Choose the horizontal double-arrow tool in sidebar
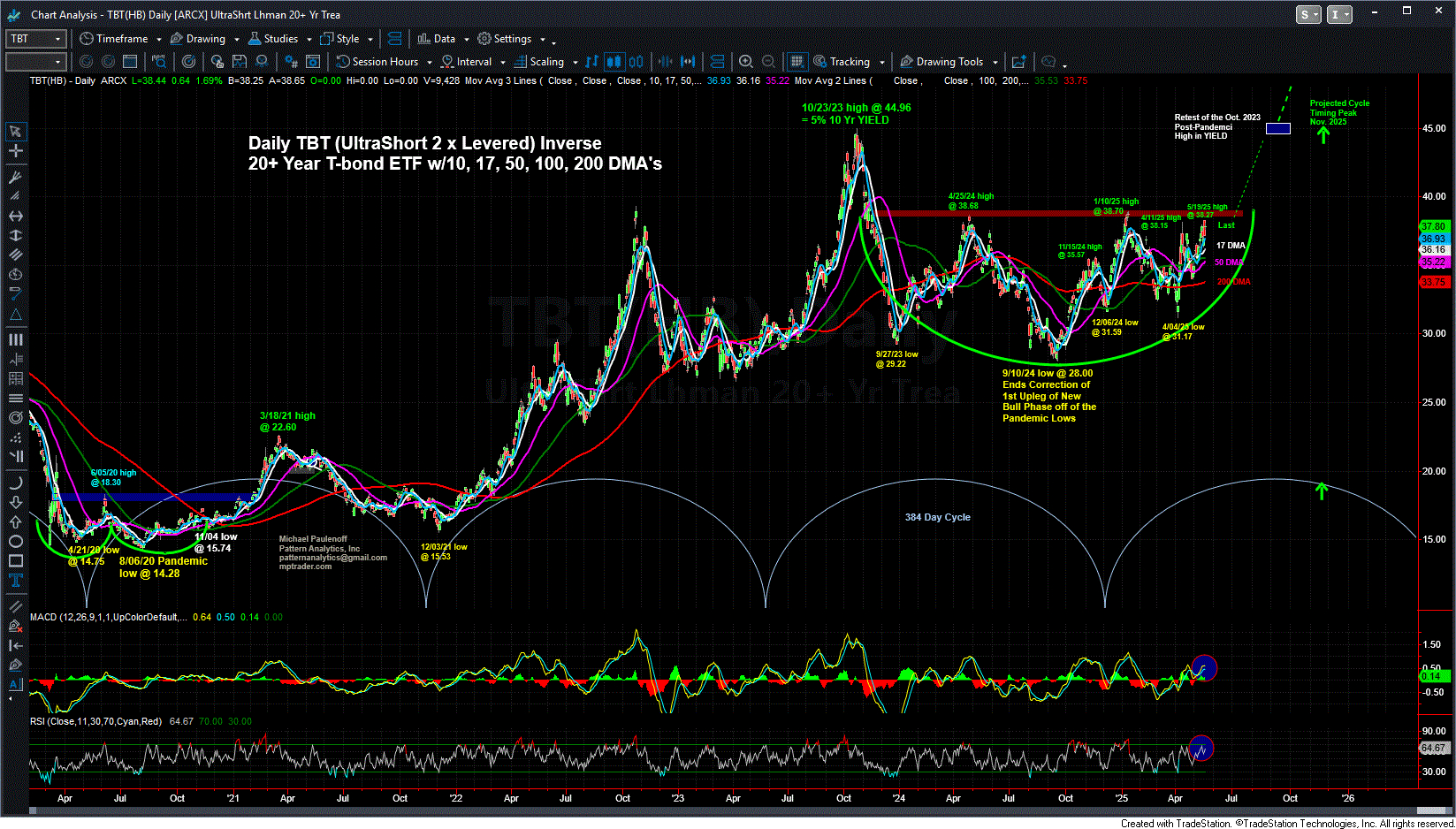The height and width of the screenshot is (829, 1456). 15,217
